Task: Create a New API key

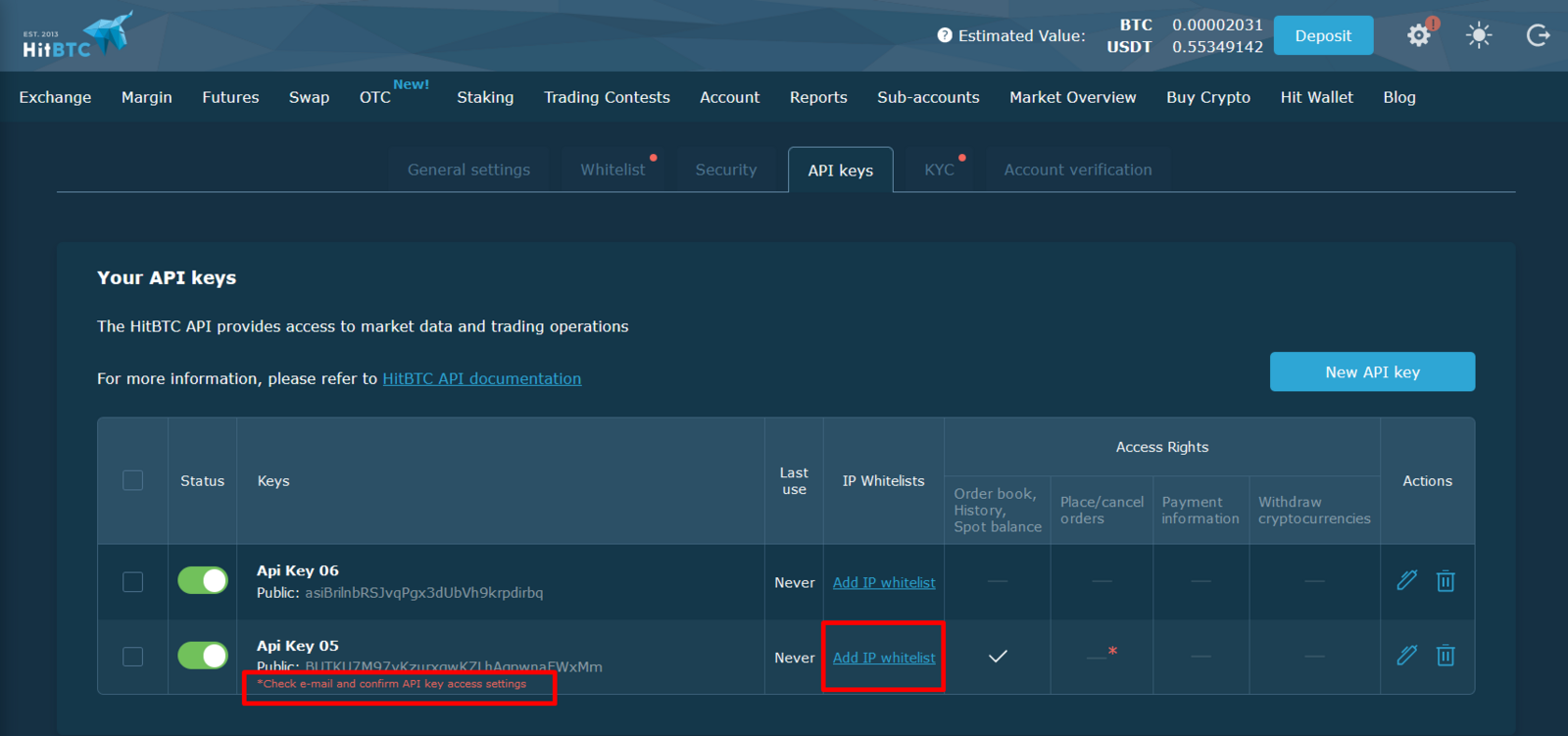Action: 1372,371
